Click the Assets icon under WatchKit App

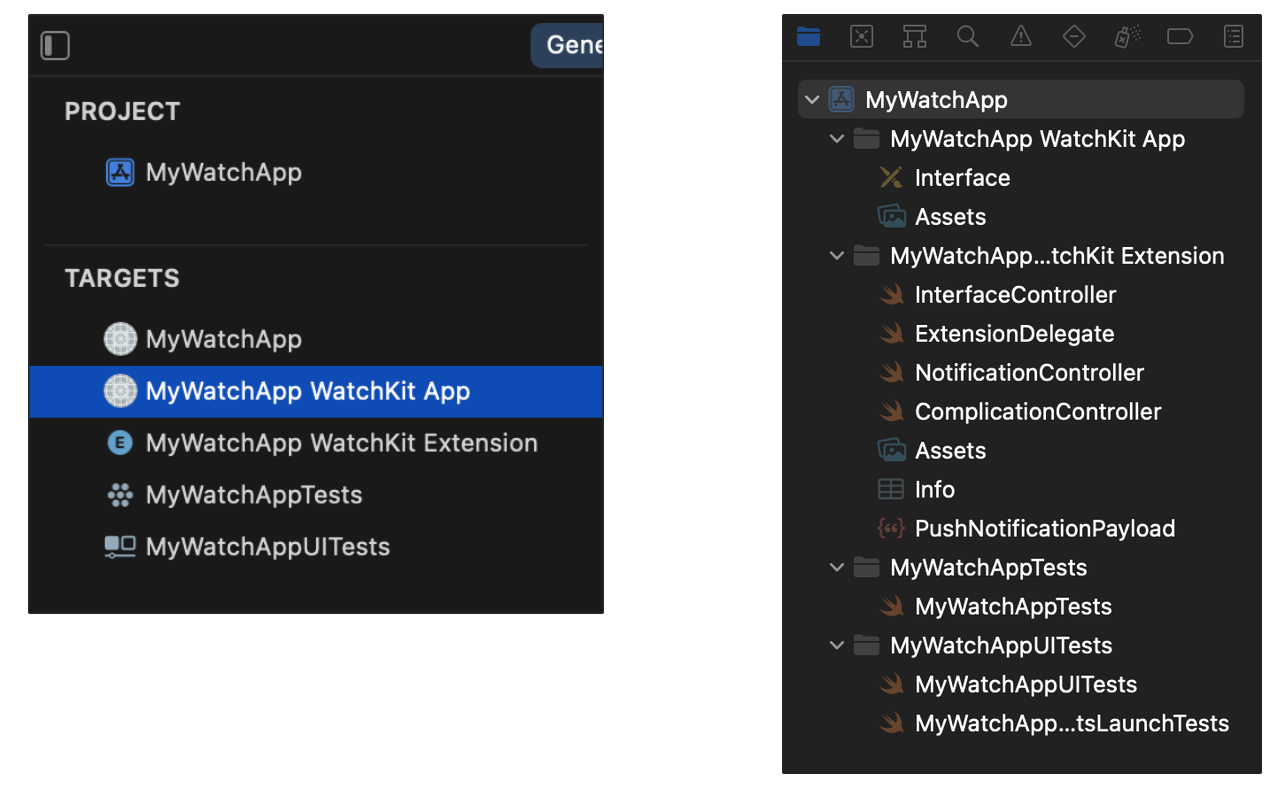coord(891,217)
